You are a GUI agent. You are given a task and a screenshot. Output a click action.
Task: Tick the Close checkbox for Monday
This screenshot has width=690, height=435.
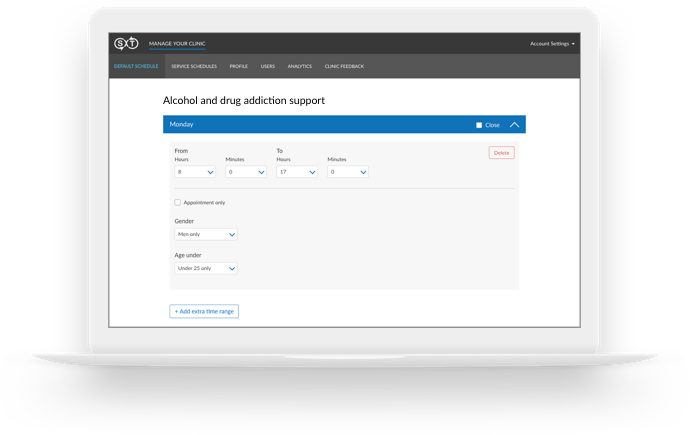point(479,125)
